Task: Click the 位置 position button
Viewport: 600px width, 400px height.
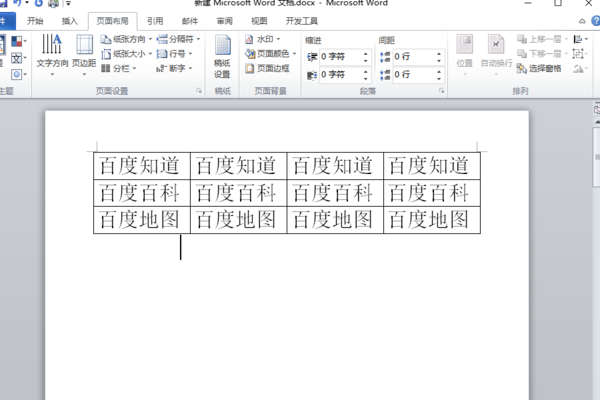Action: (465, 55)
